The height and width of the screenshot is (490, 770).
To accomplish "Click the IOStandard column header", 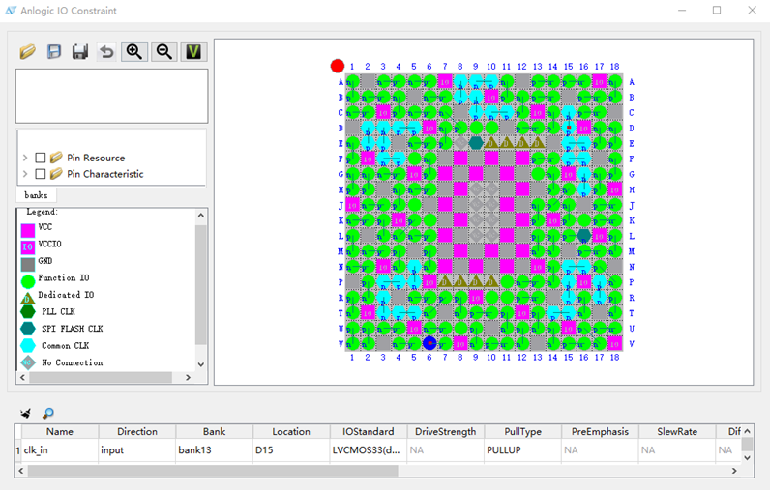I will point(367,432).
